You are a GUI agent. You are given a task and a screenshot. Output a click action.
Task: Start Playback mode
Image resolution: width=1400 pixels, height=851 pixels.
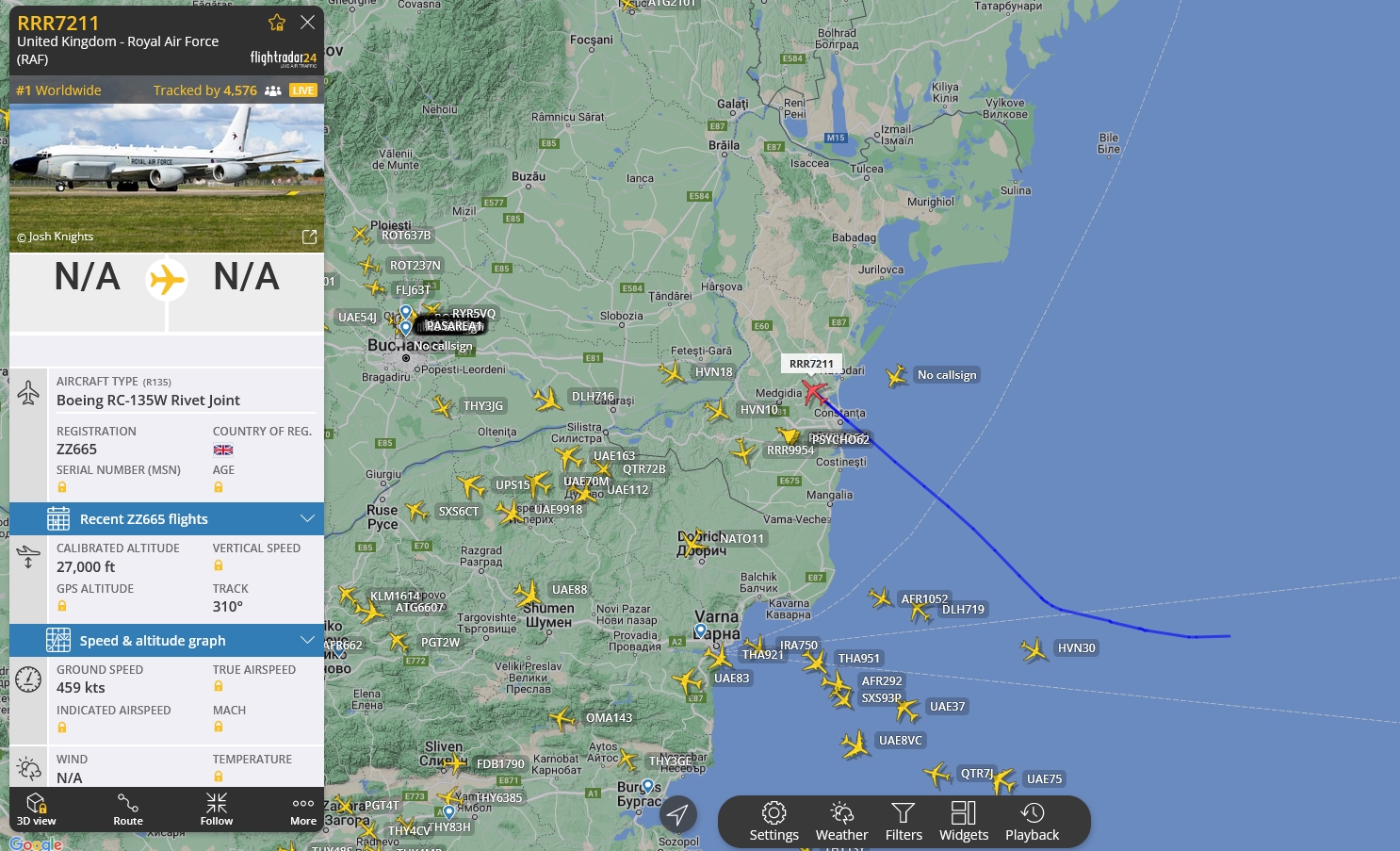point(1032,822)
